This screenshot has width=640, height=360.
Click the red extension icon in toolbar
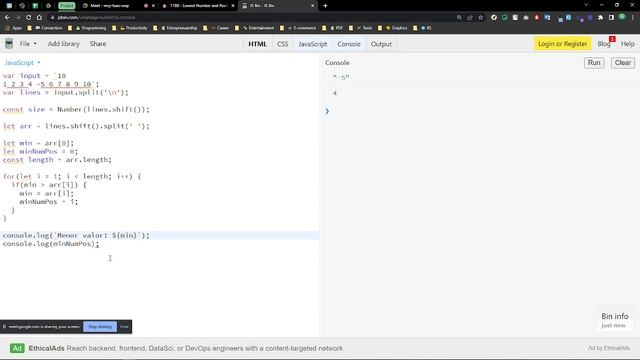(537, 18)
